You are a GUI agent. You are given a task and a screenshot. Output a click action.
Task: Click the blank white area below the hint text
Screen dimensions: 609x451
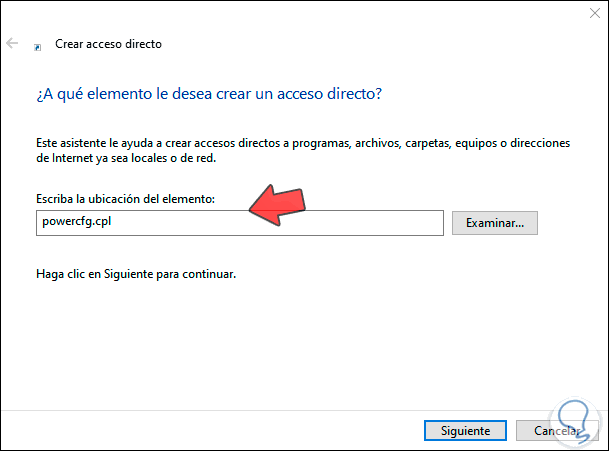pos(300,340)
